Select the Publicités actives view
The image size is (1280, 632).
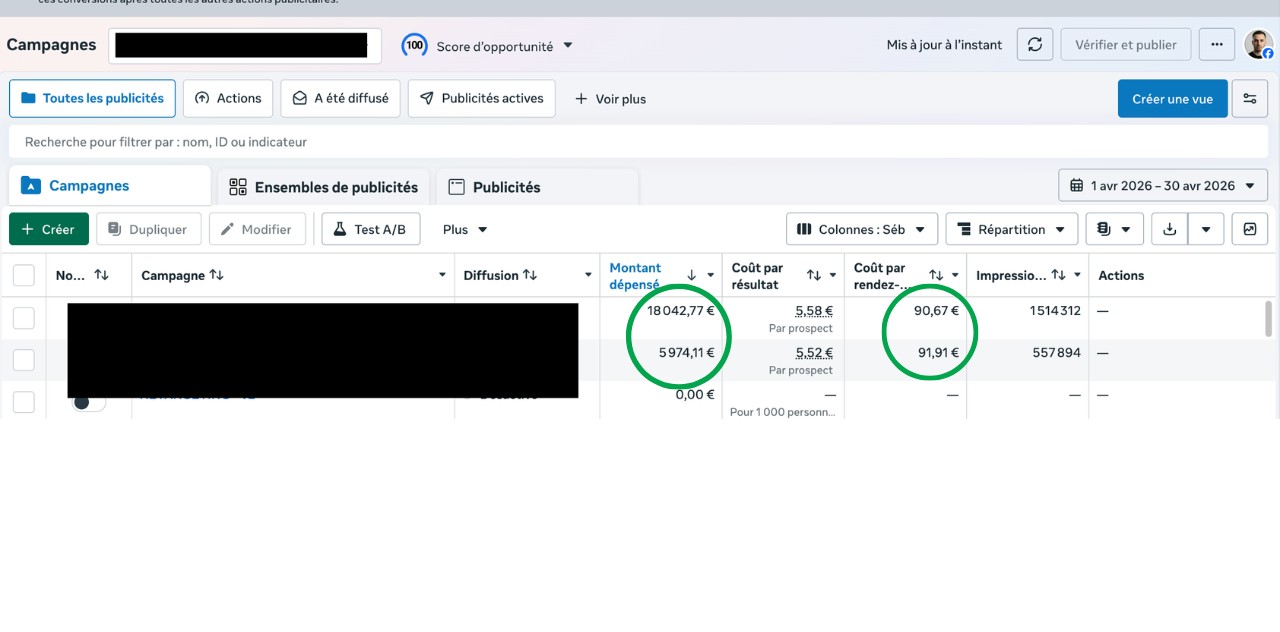[x=482, y=99]
